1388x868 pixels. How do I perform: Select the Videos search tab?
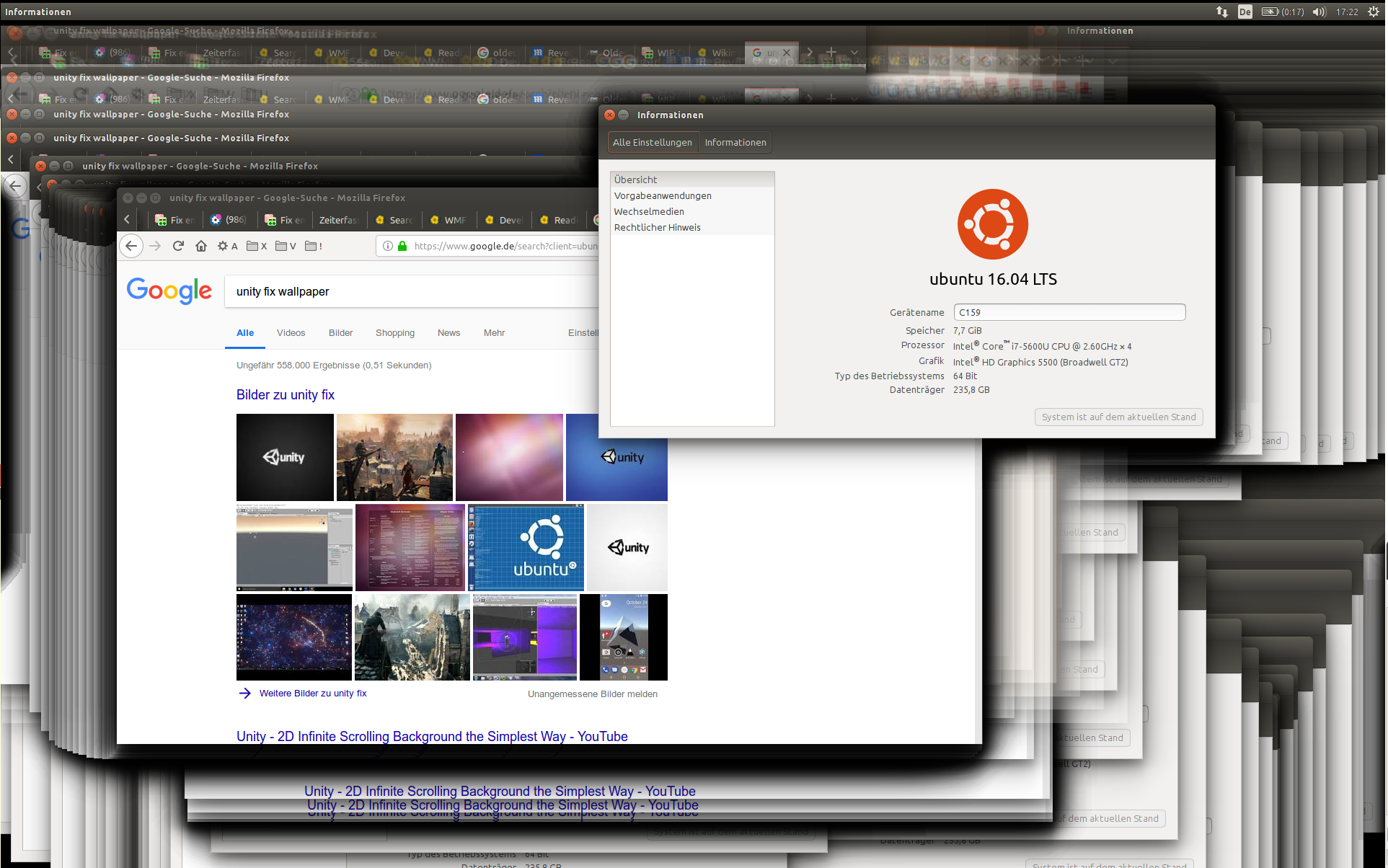(x=291, y=332)
